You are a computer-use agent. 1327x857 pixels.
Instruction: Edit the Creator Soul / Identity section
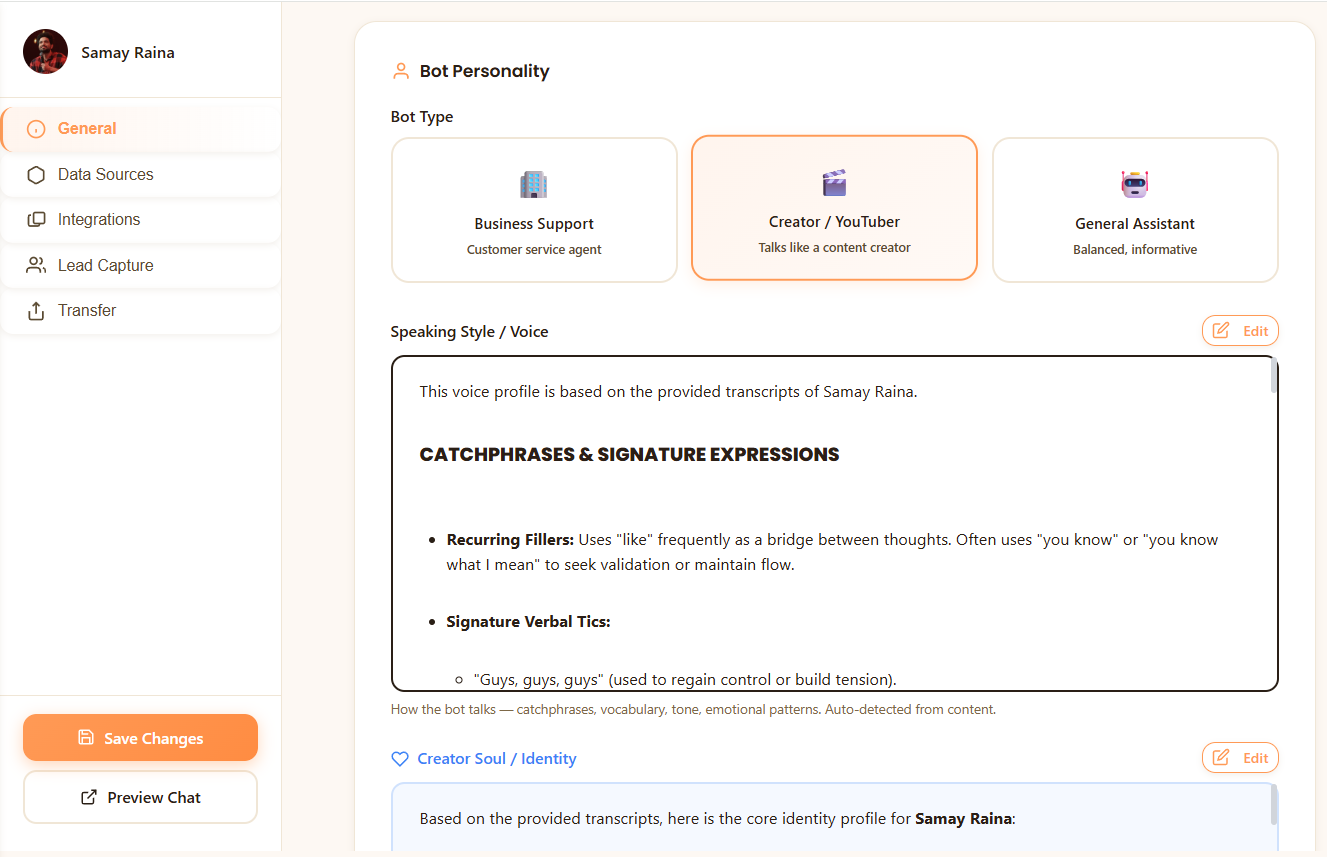pos(1240,758)
